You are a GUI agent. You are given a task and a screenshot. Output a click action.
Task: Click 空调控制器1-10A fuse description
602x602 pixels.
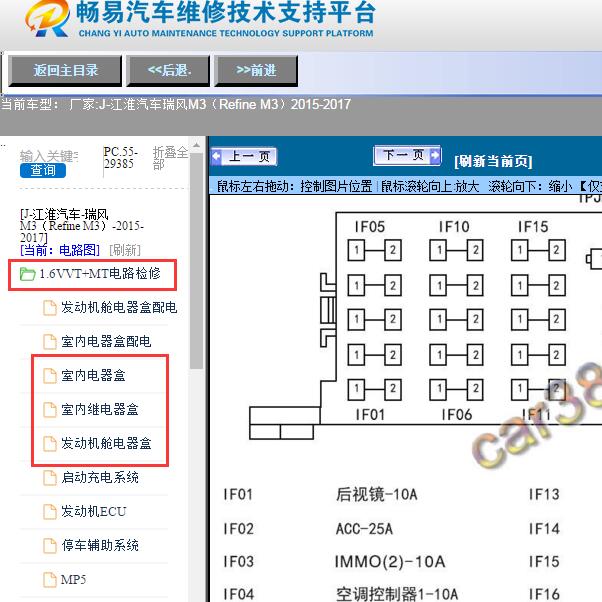coord(397,594)
